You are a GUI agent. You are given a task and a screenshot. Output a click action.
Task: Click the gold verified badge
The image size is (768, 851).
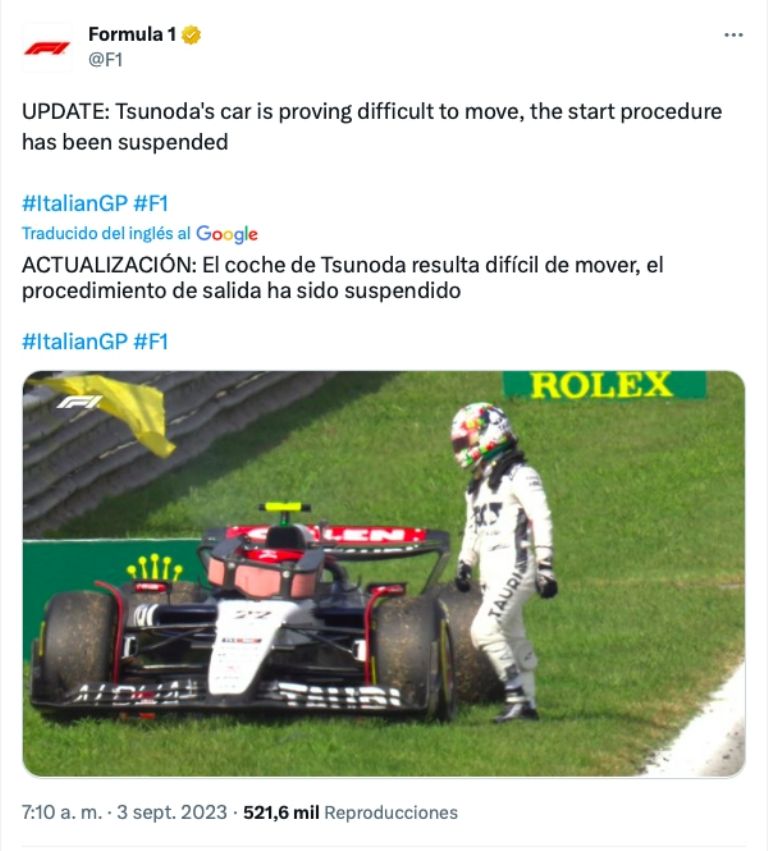click(x=191, y=35)
